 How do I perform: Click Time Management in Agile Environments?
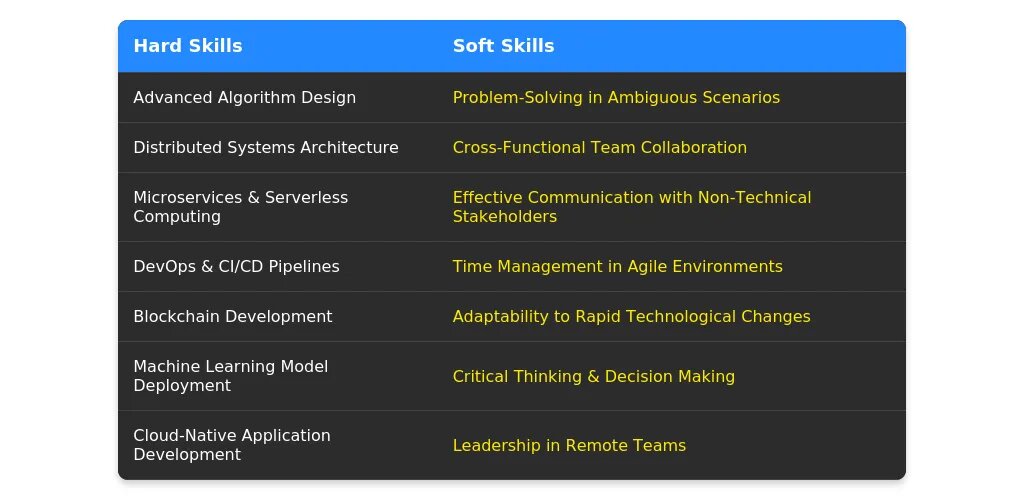pyautogui.click(x=617, y=267)
